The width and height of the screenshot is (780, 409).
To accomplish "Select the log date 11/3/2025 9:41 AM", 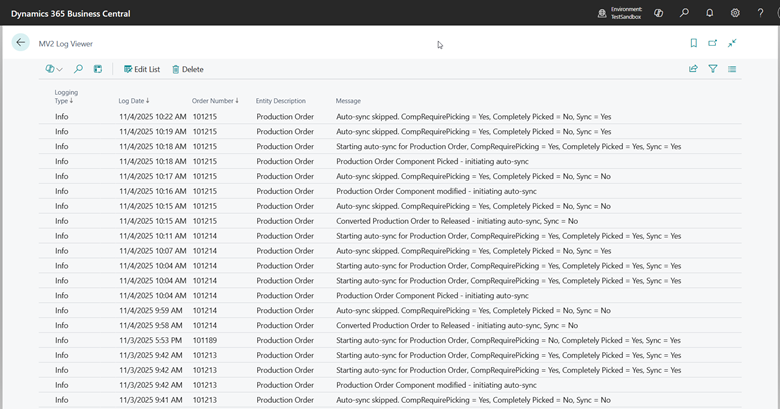I will pos(151,400).
